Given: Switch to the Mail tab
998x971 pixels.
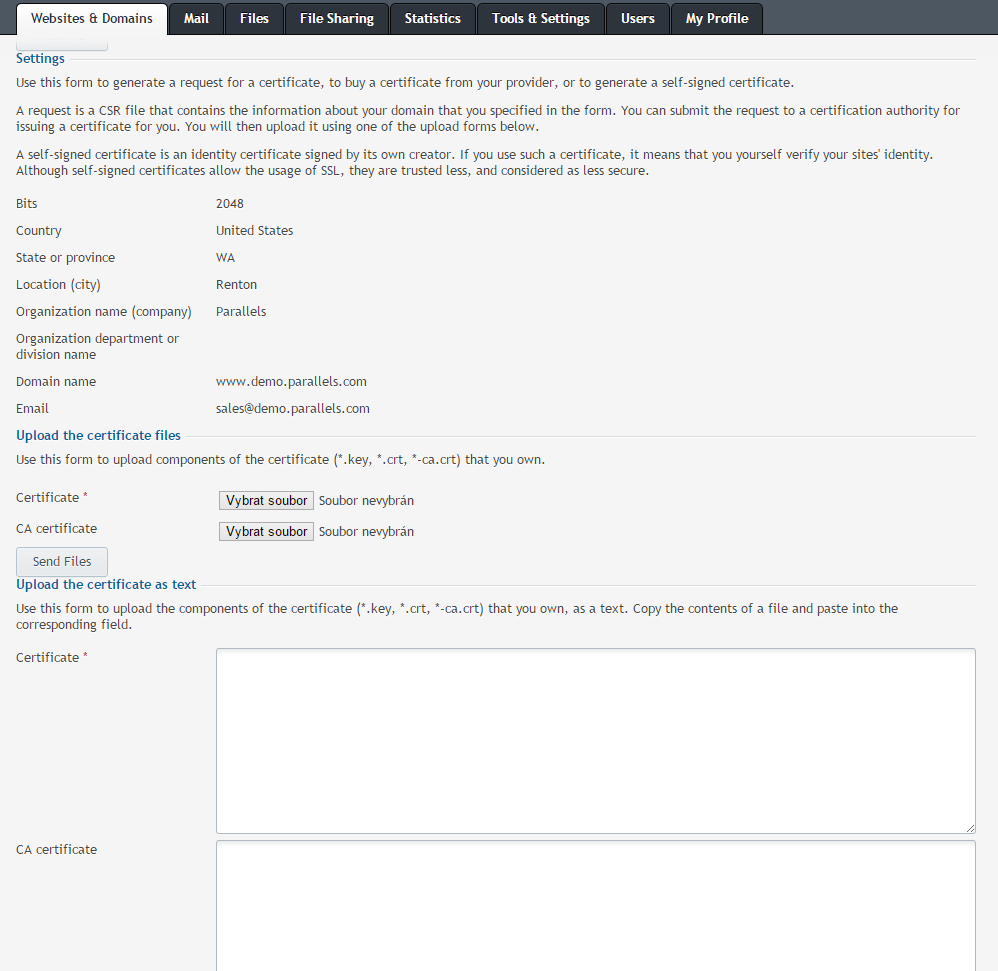Looking at the screenshot, I should (196, 19).
